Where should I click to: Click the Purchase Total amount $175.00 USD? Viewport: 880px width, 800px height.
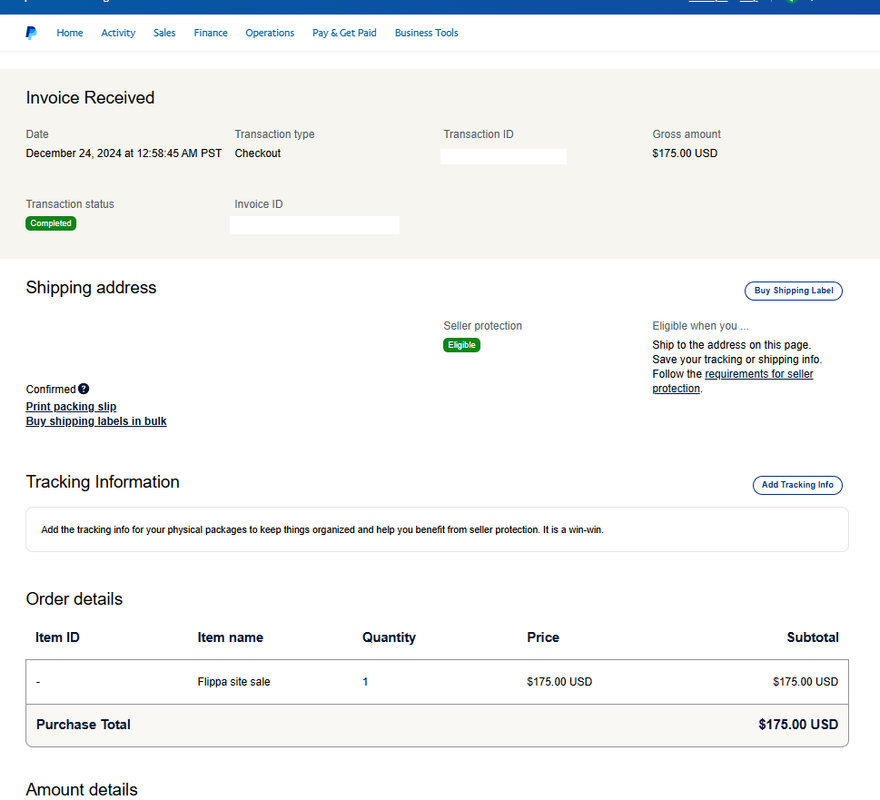tap(798, 725)
